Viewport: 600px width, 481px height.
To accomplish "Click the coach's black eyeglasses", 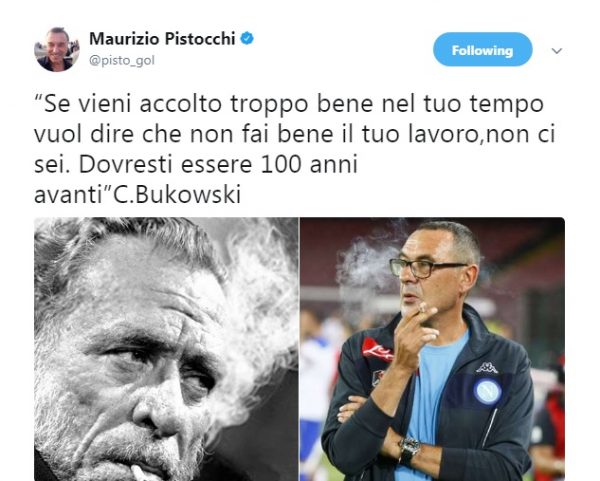I will (x=426, y=267).
